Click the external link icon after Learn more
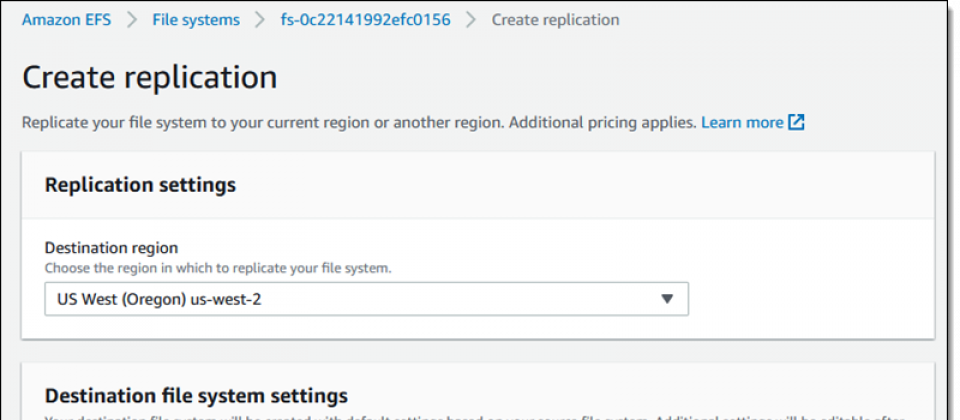Screen dimensions: 960x420 point(796,122)
